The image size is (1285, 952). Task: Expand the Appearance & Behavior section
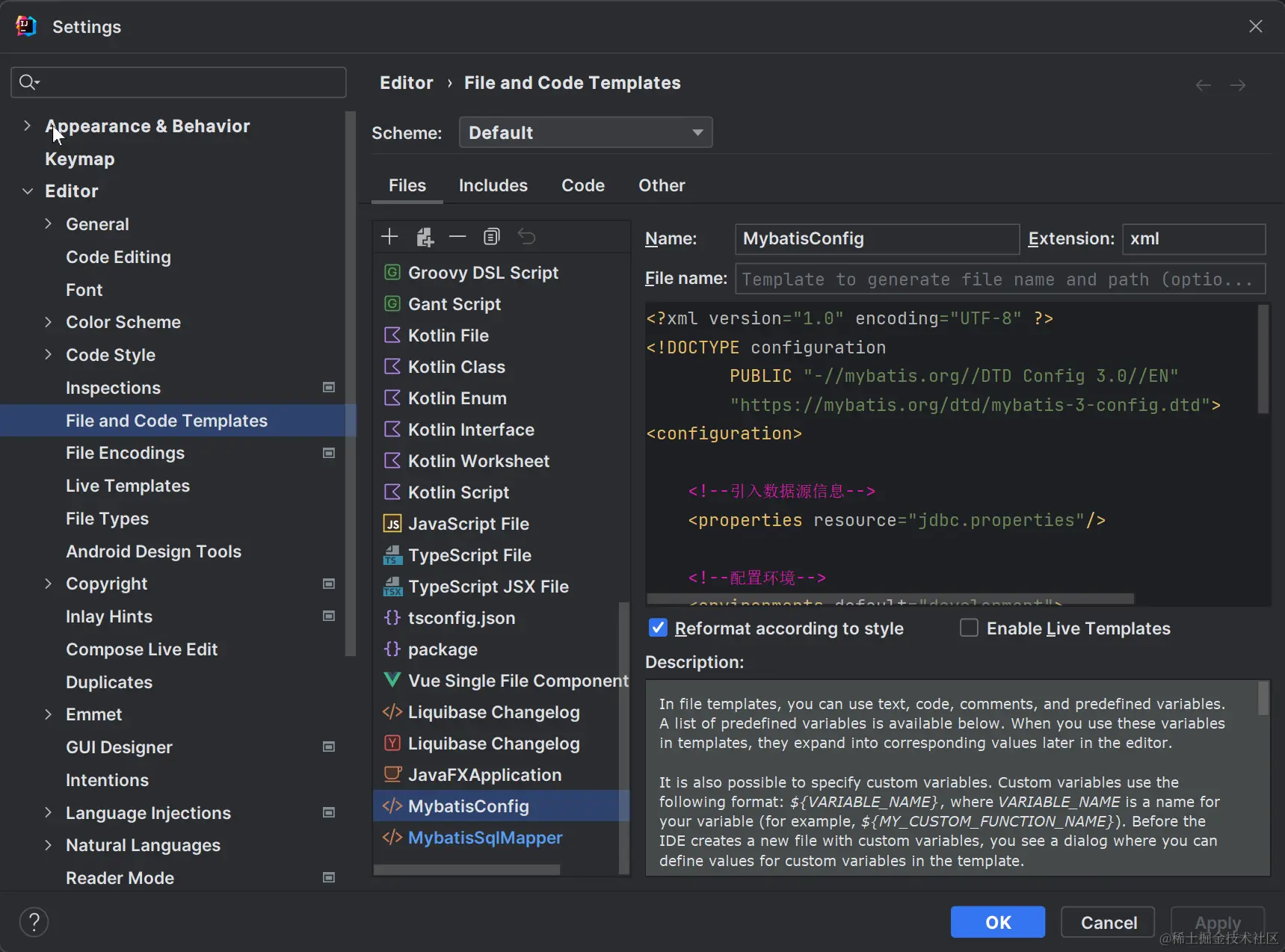pyautogui.click(x=28, y=126)
